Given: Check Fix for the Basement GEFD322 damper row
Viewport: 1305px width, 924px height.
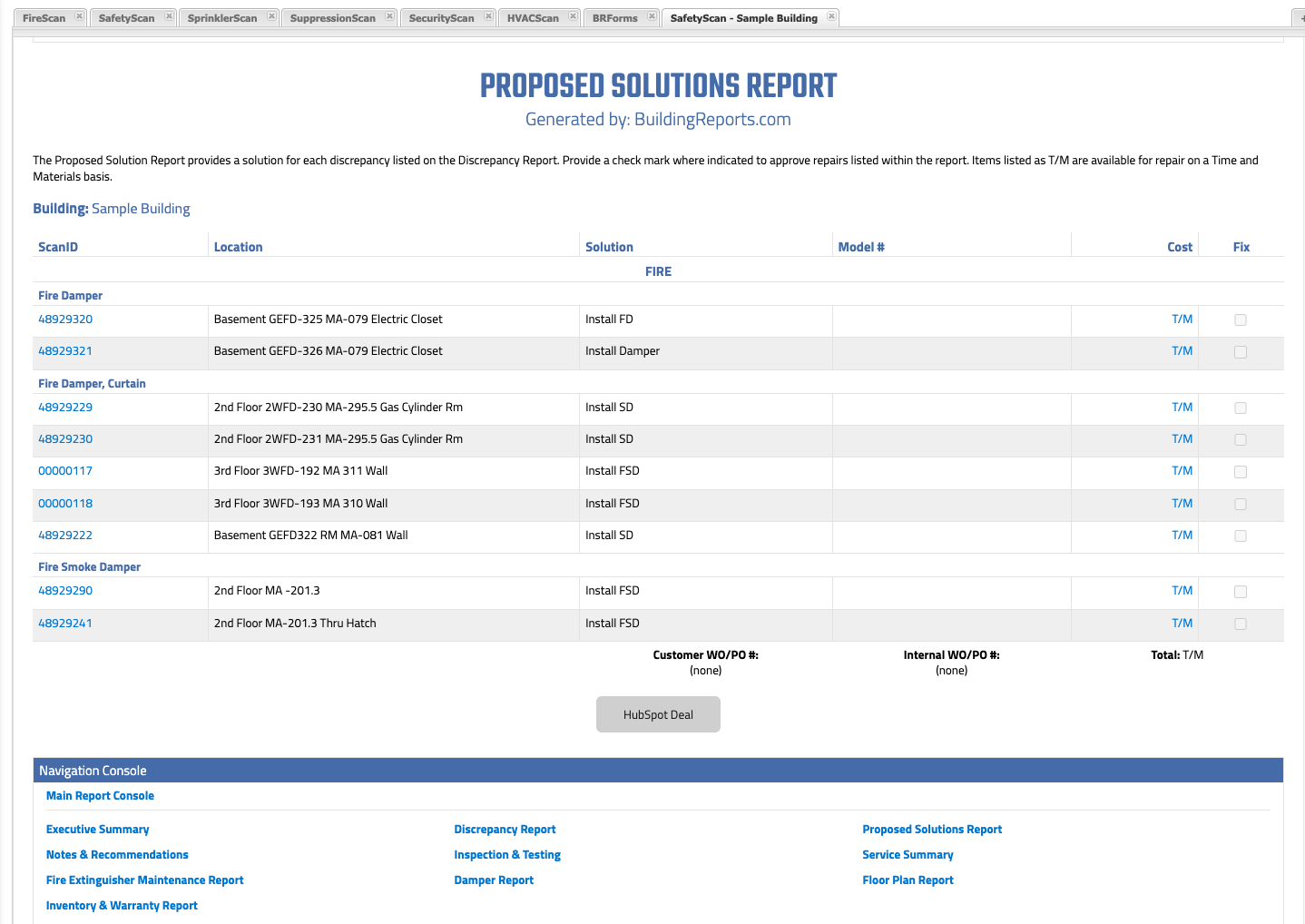Looking at the screenshot, I should 1241,536.
